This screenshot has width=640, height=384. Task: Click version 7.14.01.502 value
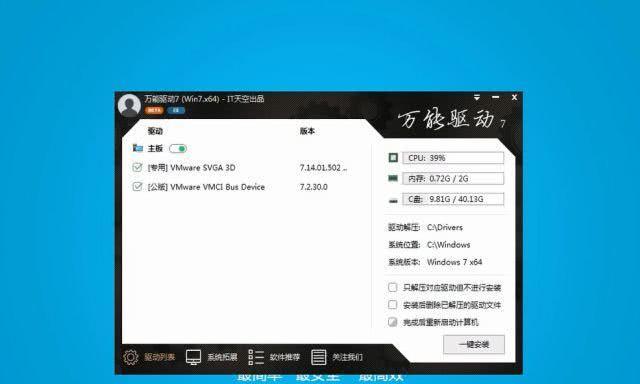(x=323, y=168)
